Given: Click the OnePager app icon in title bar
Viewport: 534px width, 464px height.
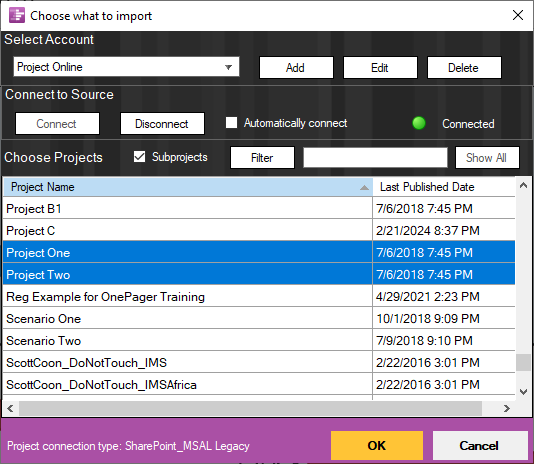Looking at the screenshot, I should click(x=17, y=15).
